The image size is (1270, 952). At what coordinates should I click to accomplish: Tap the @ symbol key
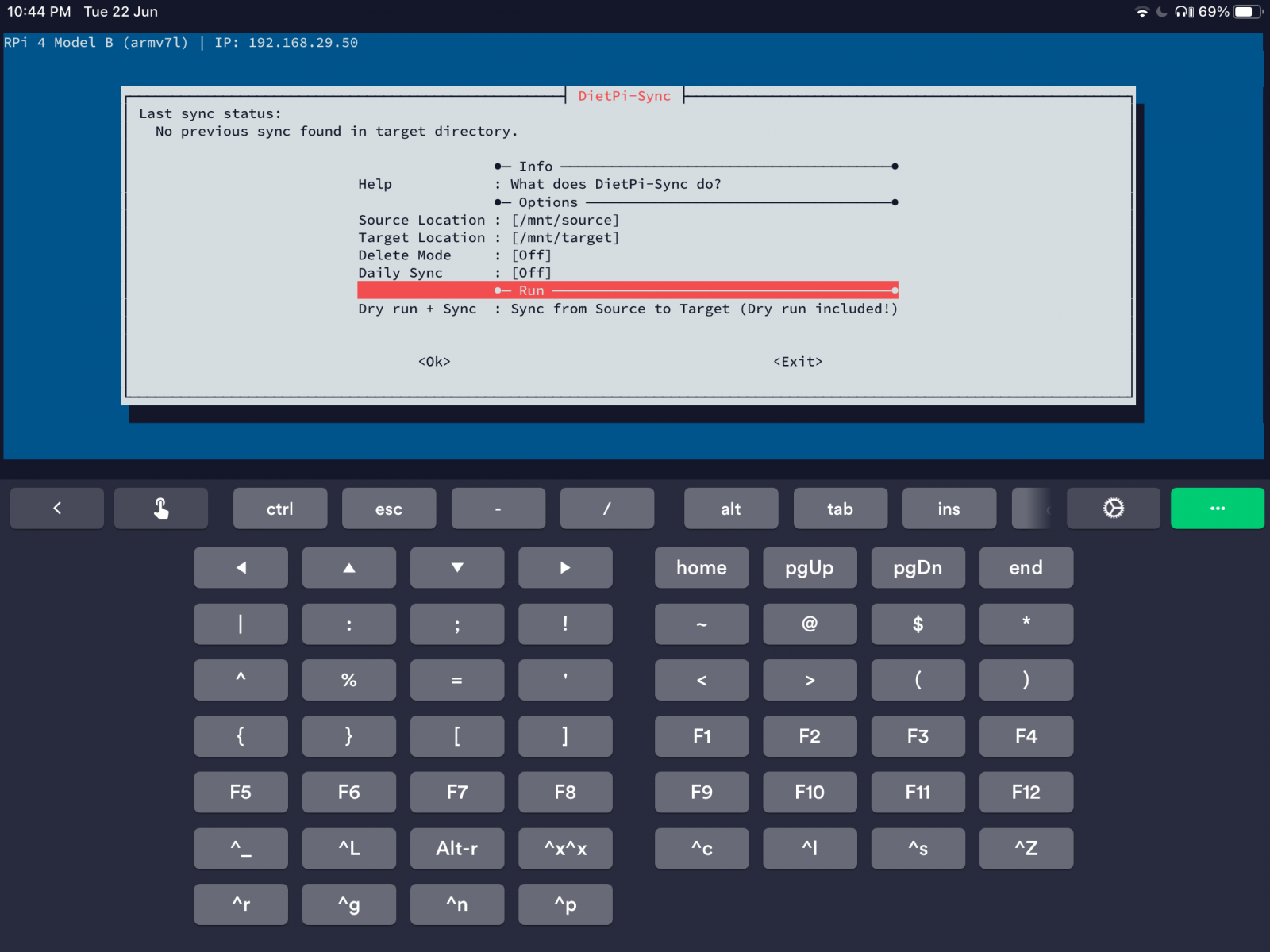click(810, 624)
